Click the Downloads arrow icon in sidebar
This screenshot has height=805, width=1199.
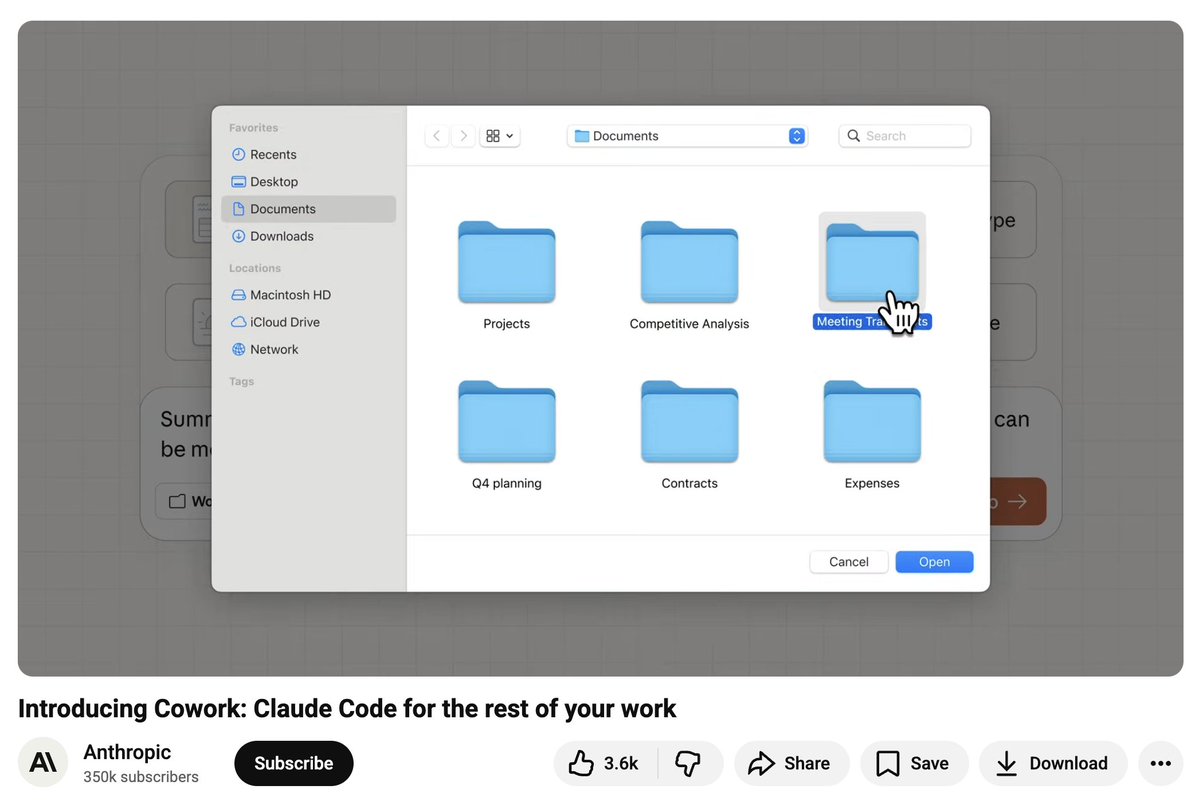[x=239, y=236]
